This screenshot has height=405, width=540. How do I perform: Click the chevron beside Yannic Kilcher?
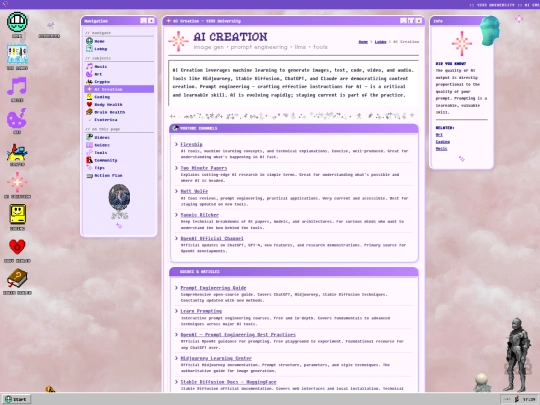[176, 215]
